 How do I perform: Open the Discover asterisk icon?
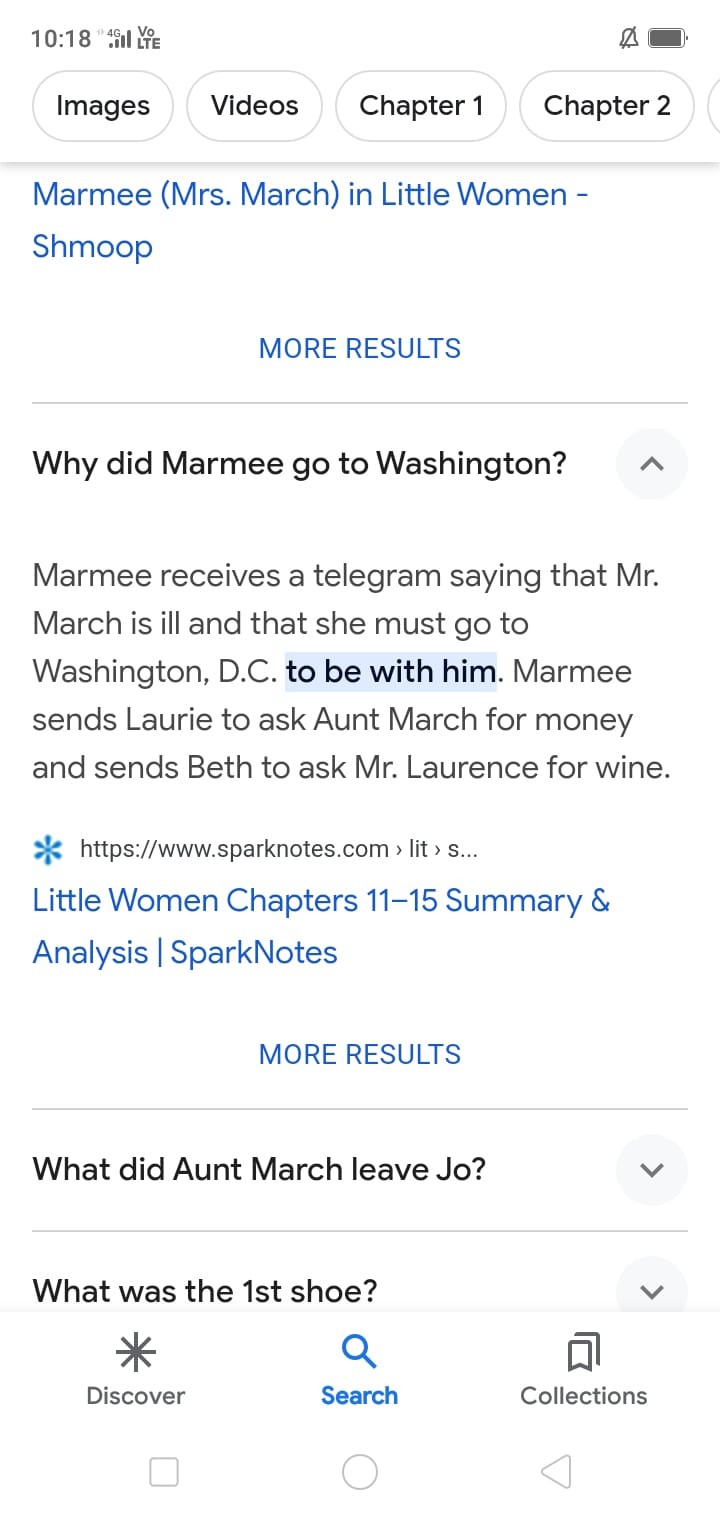[x=136, y=1353]
